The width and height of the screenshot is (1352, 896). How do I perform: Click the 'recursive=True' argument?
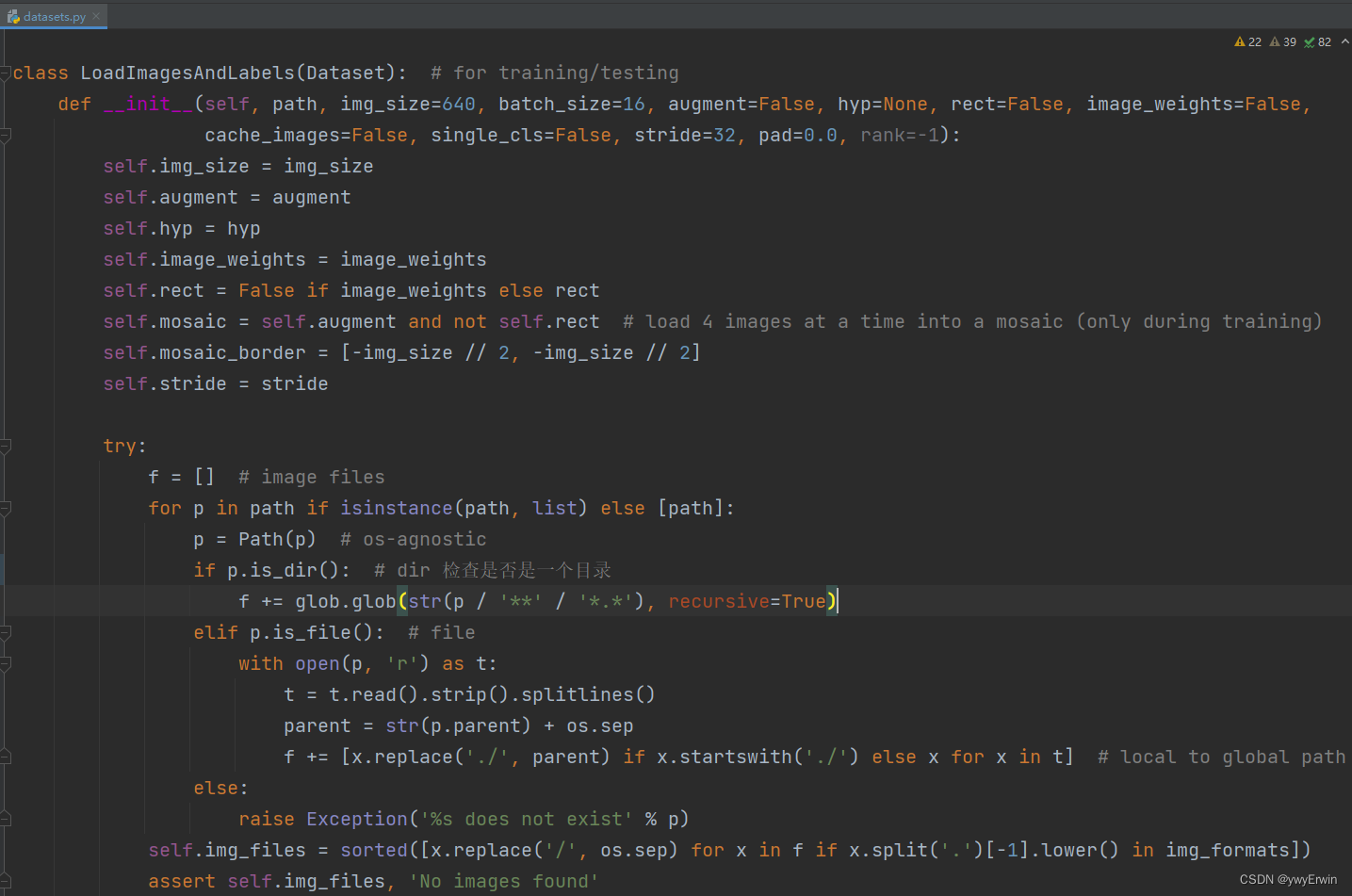747,602
